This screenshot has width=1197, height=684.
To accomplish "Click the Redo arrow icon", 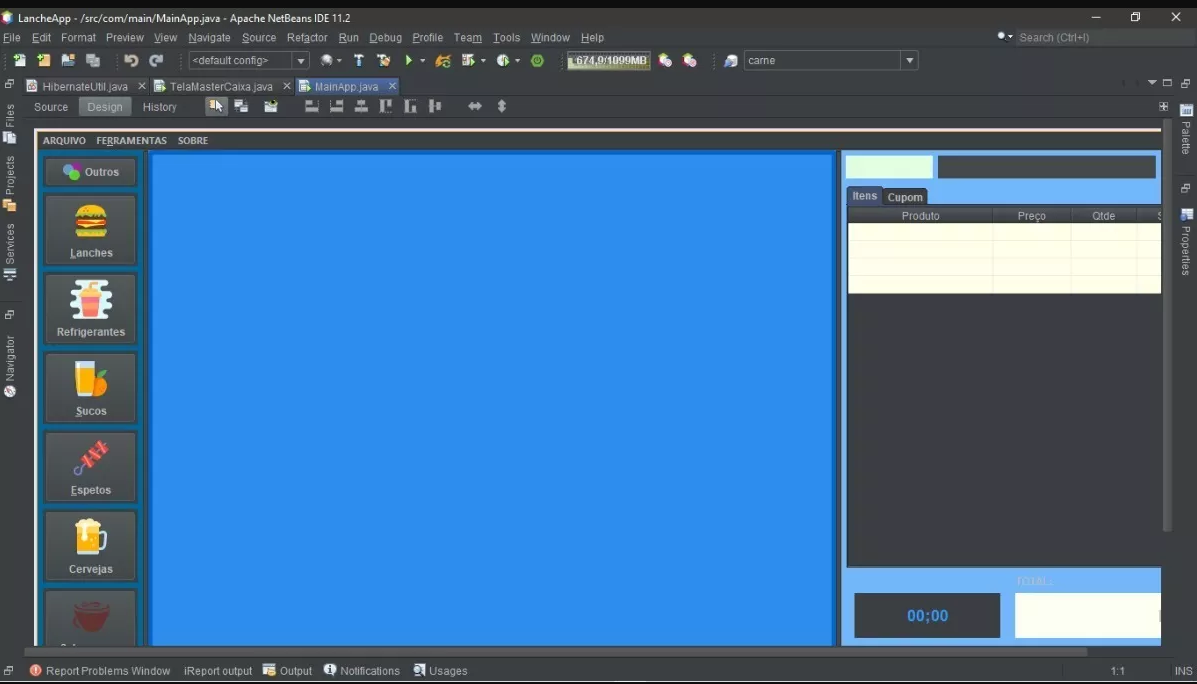I will pos(156,60).
